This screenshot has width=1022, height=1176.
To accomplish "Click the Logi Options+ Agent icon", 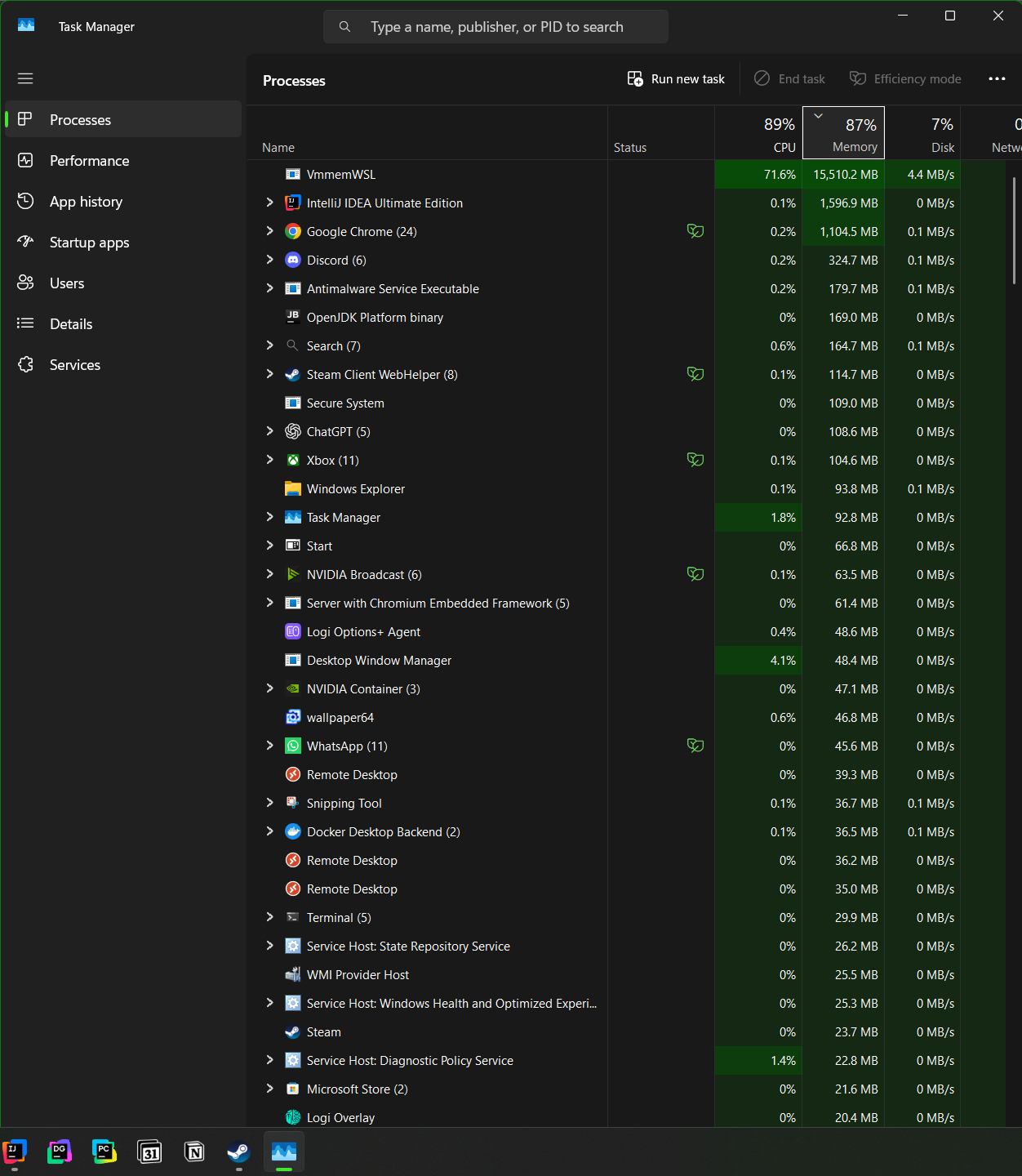I will (293, 631).
